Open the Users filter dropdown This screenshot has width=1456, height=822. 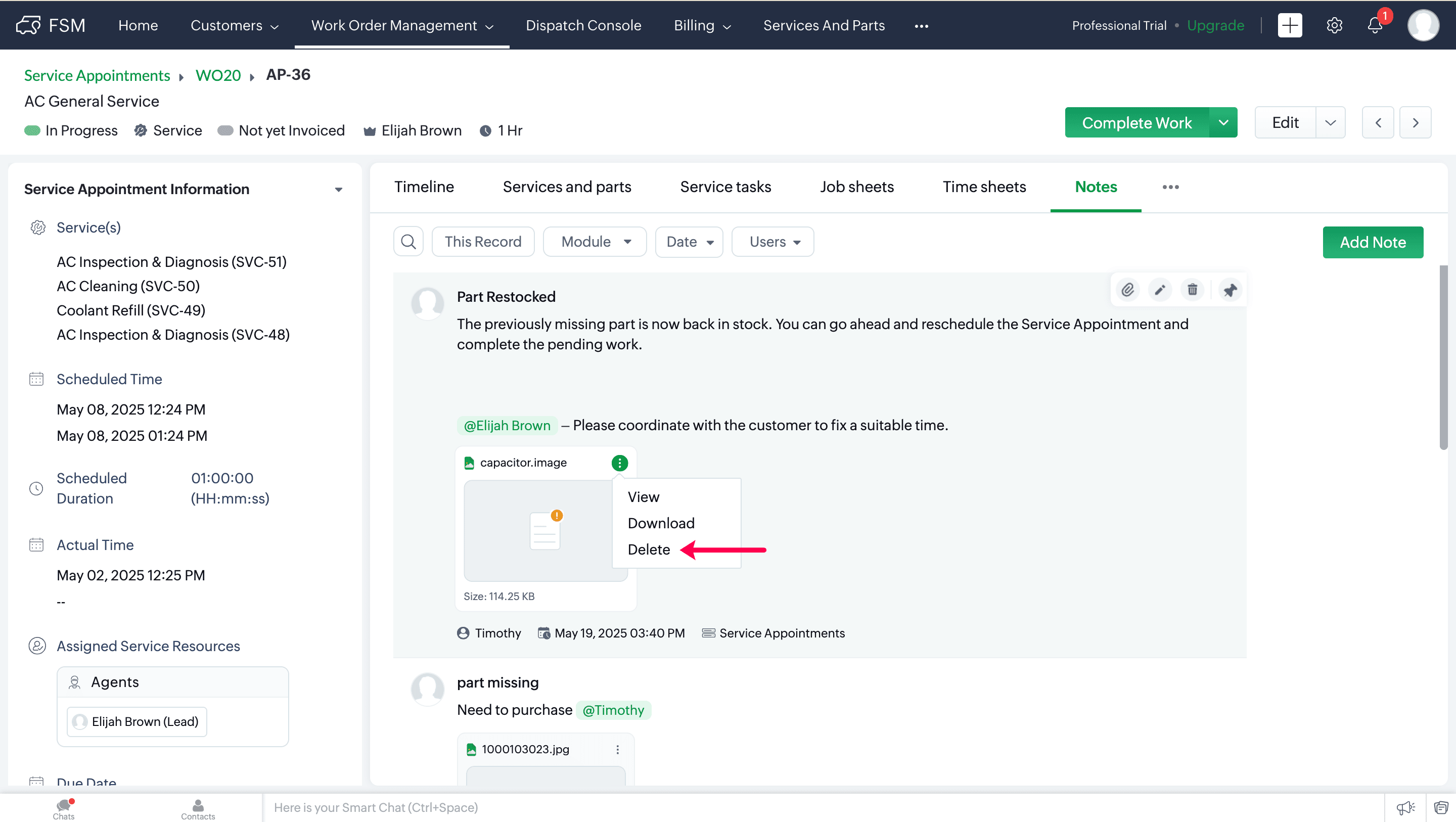click(x=772, y=242)
